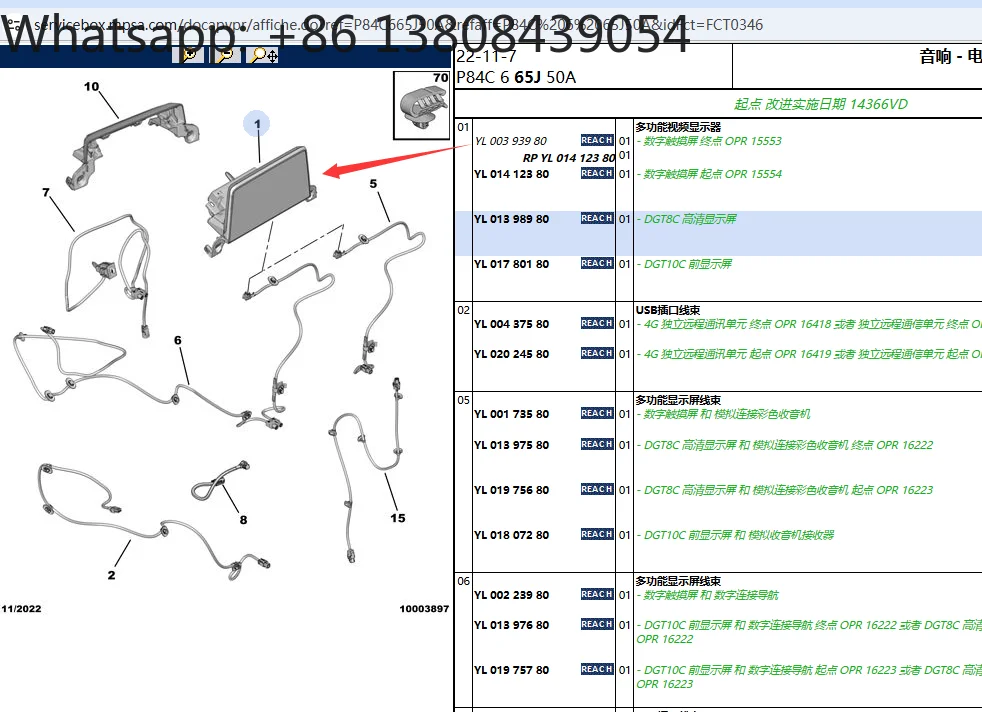982x712 pixels.
Task: Click callout number 7 in the diagram
Action: click(46, 192)
